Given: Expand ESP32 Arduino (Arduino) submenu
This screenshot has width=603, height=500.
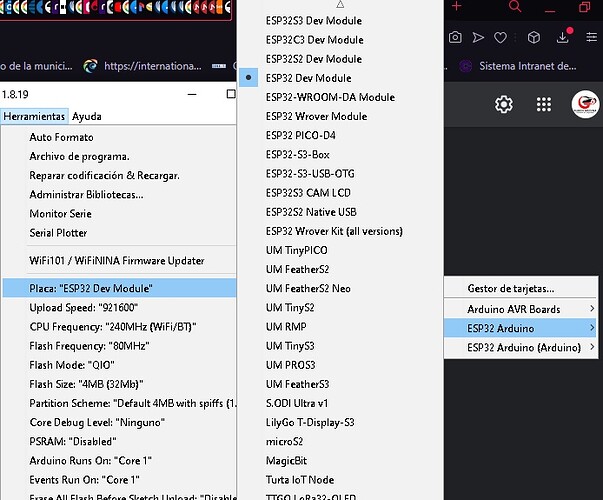Looking at the screenshot, I should click(x=520, y=347).
